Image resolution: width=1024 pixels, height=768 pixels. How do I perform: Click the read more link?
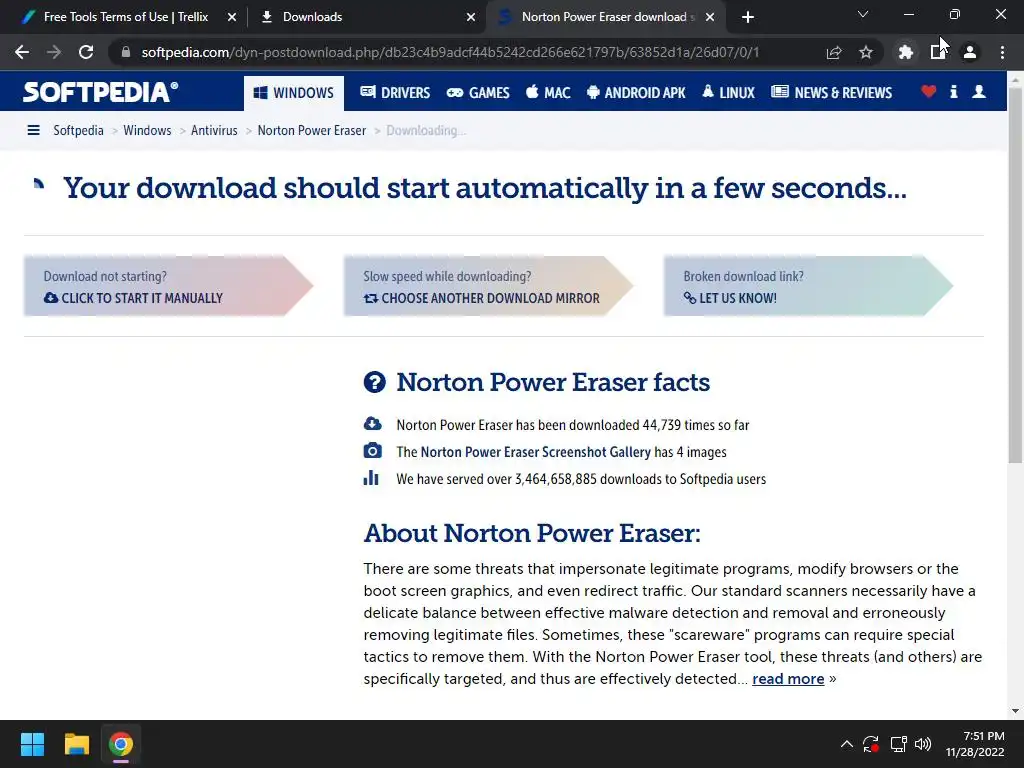(788, 679)
